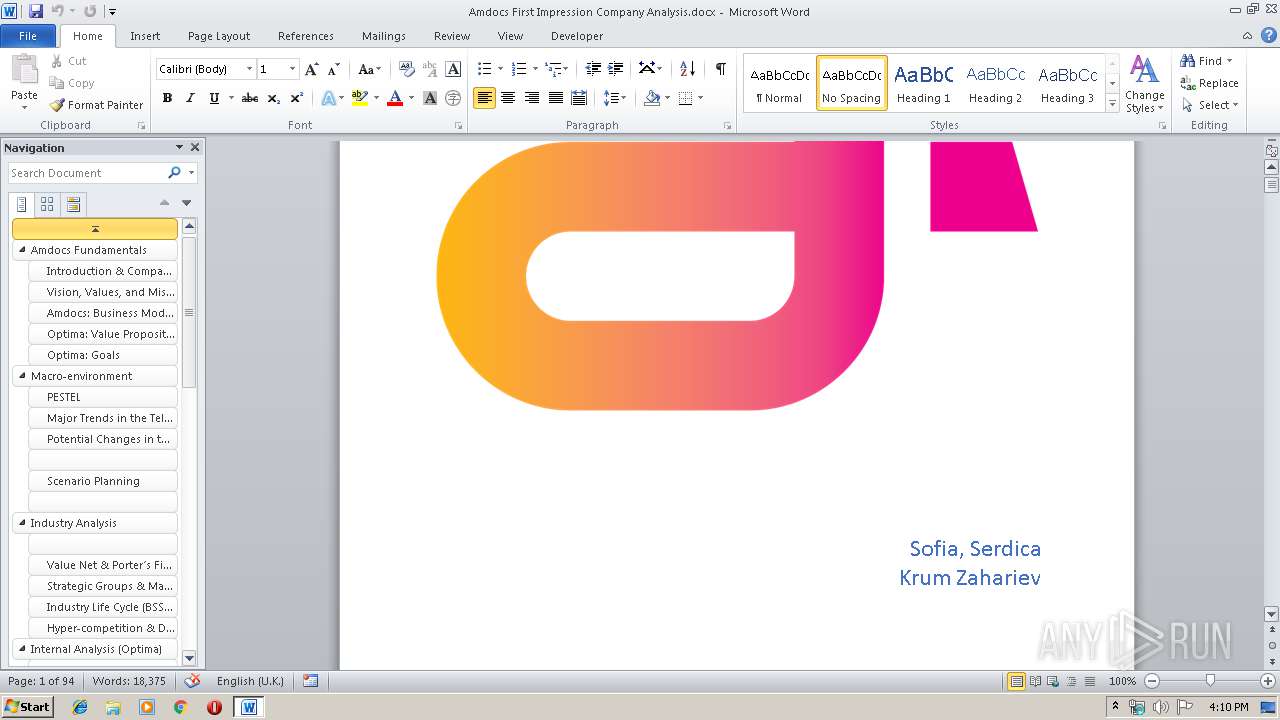1280x720 pixels.
Task: Open the Borders dropdown arrow
Action: [700, 98]
